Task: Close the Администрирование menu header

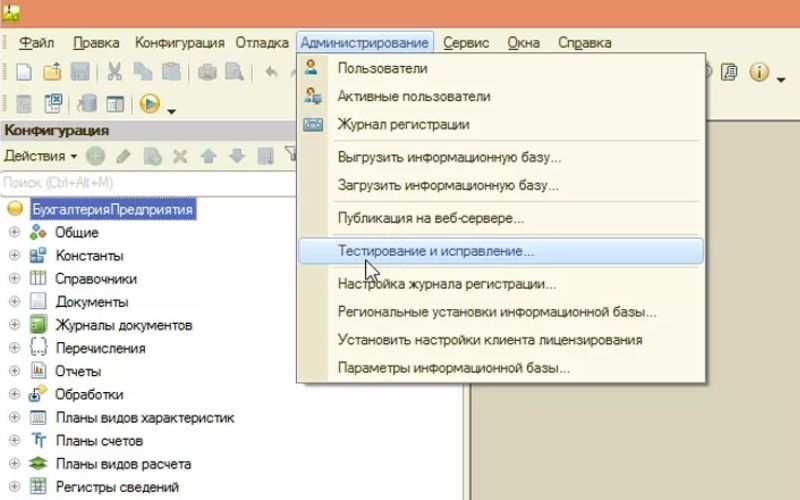Action: pyautogui.click(x=365, y=43)
